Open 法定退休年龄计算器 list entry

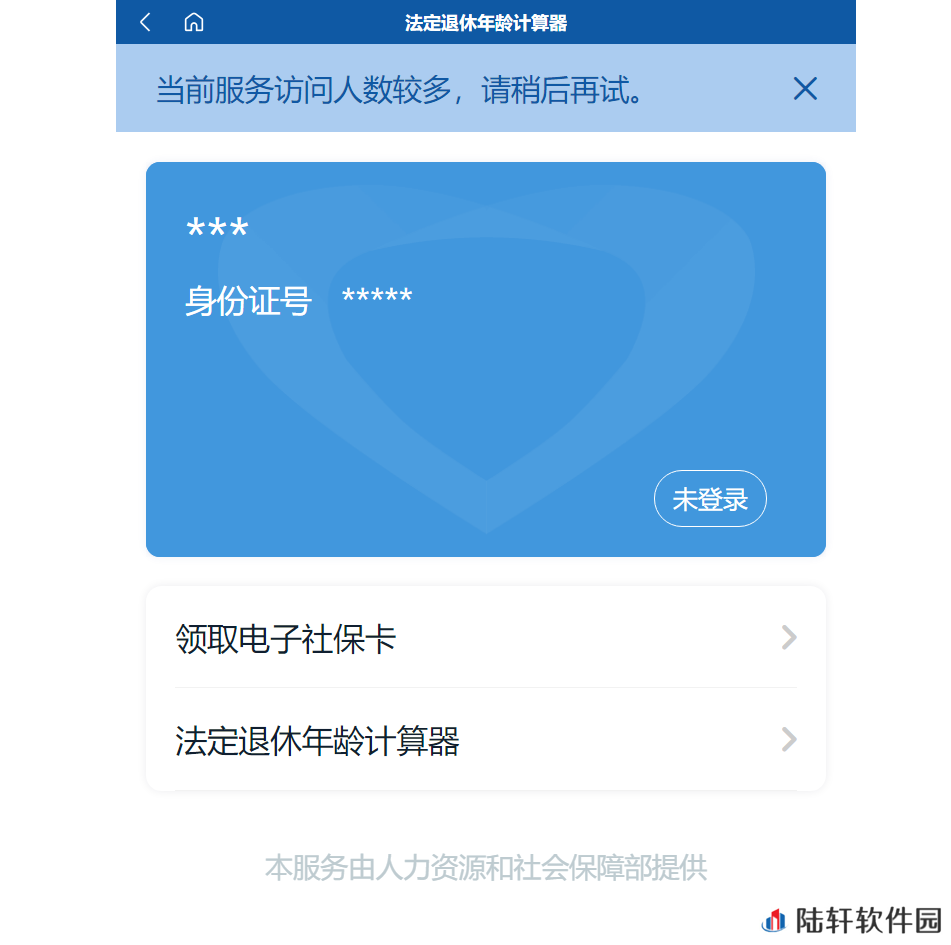[485, 739]
